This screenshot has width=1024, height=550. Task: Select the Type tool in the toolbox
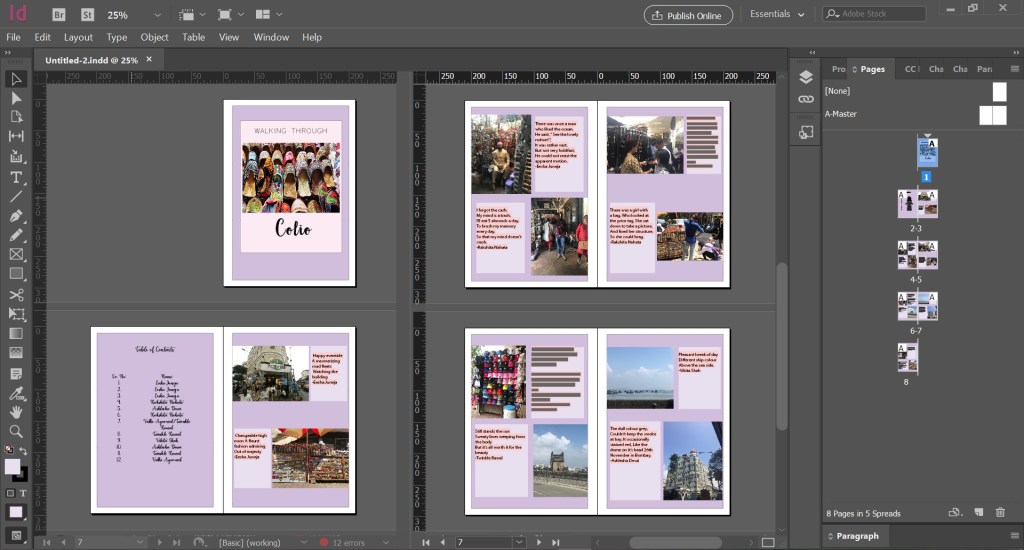click(16, 177)
